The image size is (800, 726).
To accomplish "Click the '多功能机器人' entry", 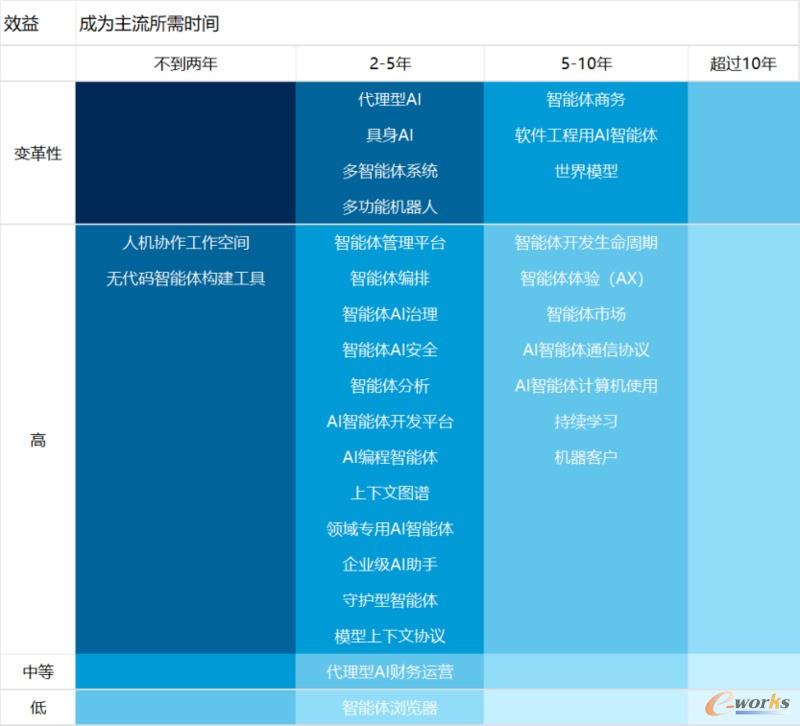I will tap(390, 207).
